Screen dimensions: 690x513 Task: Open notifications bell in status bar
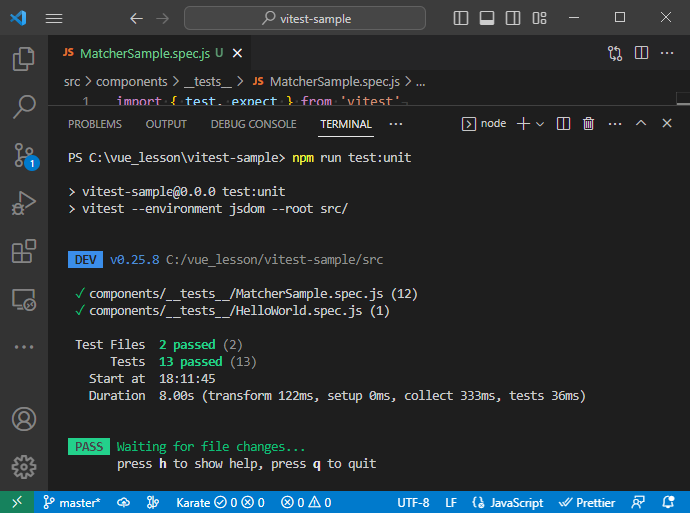point(668,502)
